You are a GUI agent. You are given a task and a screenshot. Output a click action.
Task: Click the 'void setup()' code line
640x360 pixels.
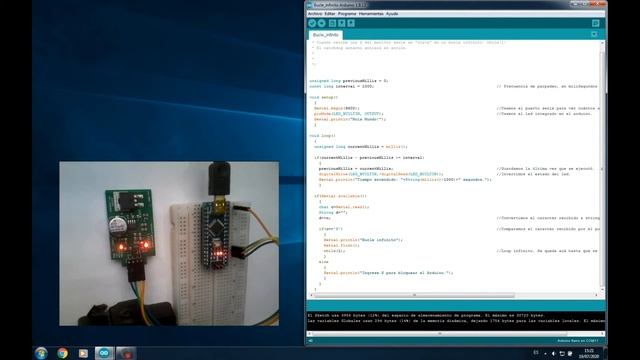(324, 98)
